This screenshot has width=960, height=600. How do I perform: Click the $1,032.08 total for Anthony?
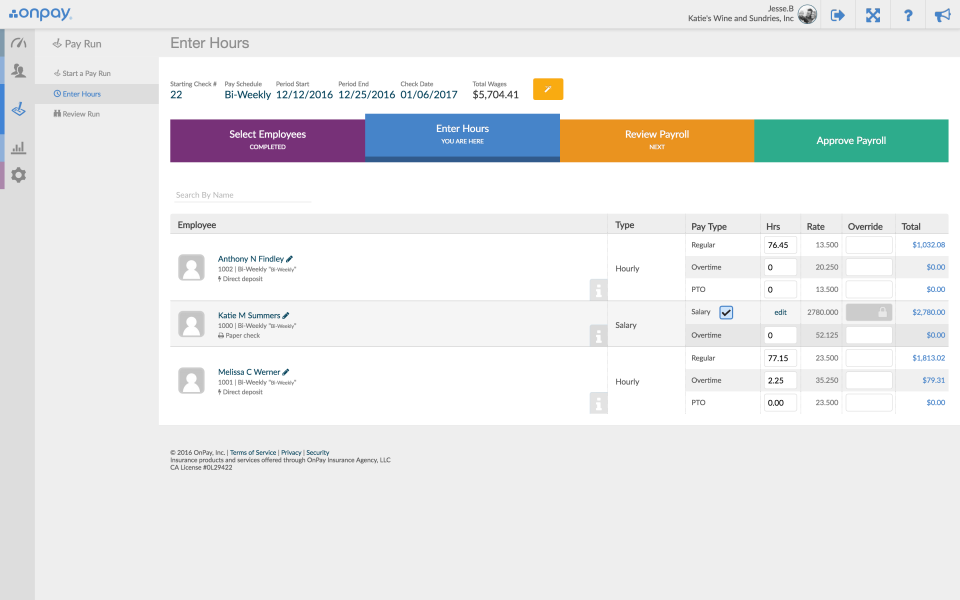(928, 245)
